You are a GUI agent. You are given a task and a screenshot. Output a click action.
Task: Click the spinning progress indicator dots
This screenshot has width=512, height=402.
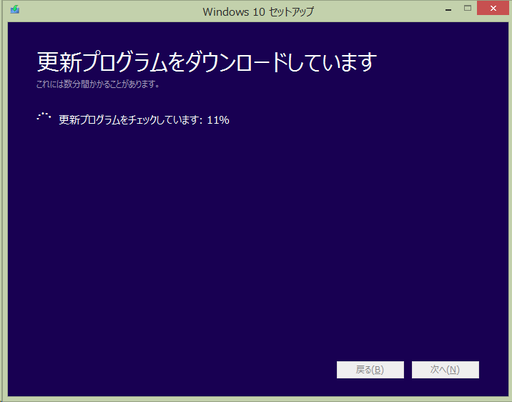[44, 117]
